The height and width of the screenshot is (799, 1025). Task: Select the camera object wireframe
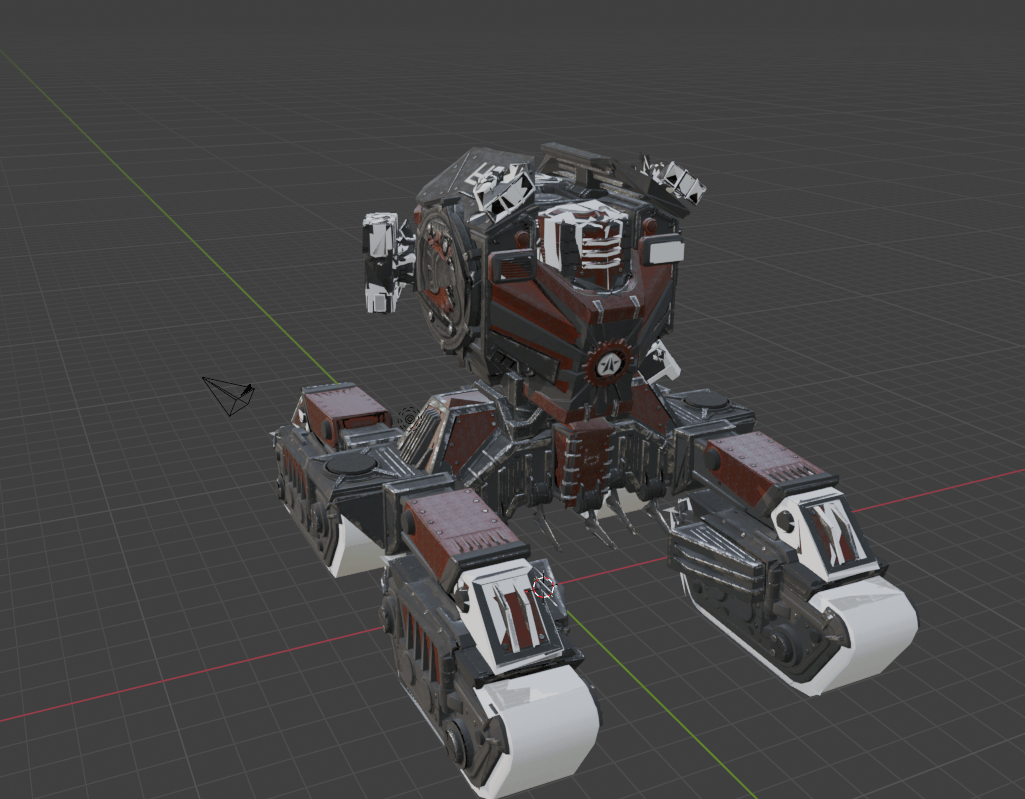pos(228,396)
